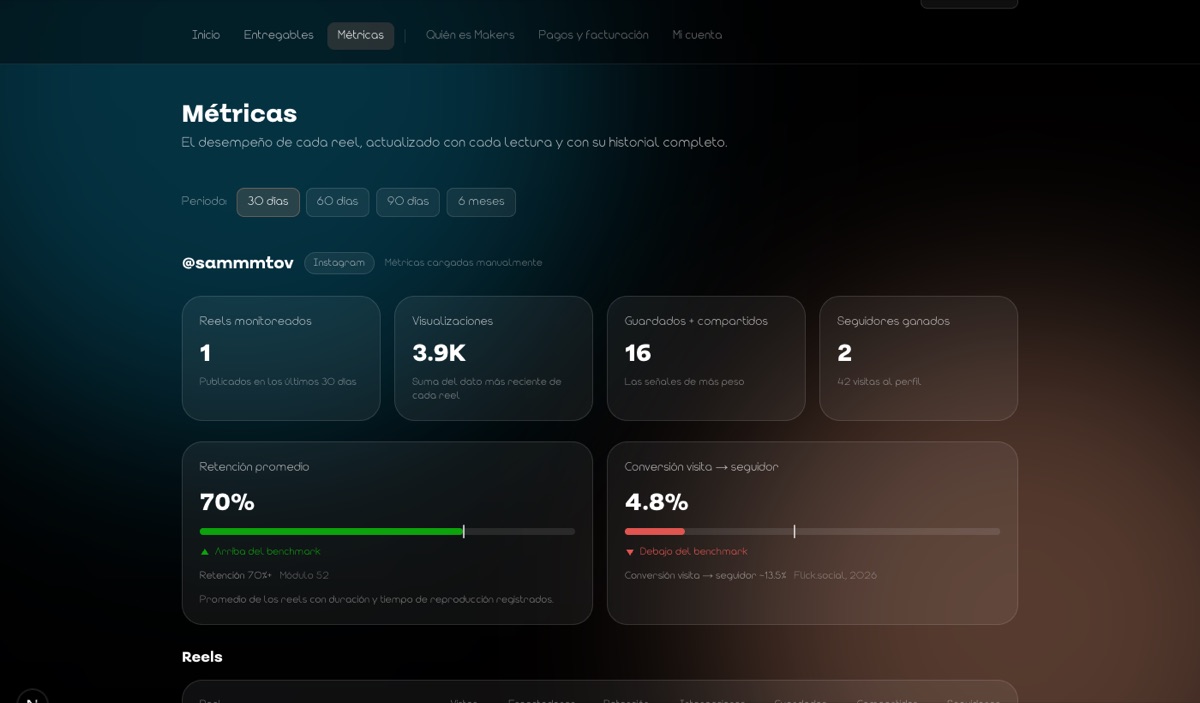Click the Retención promedio card title
Image resolution: width=1200 pixels, height=703 pixels.
click(x=254, y=467)
